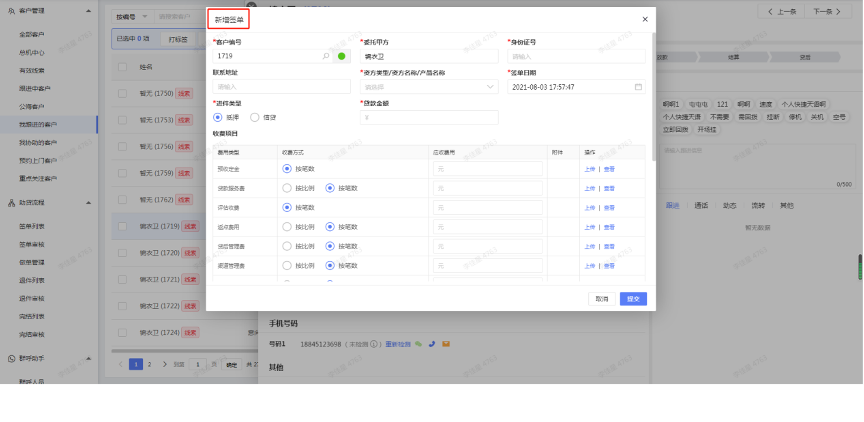Select 按比例 for the 贷后管理费 row

(287, 246)
